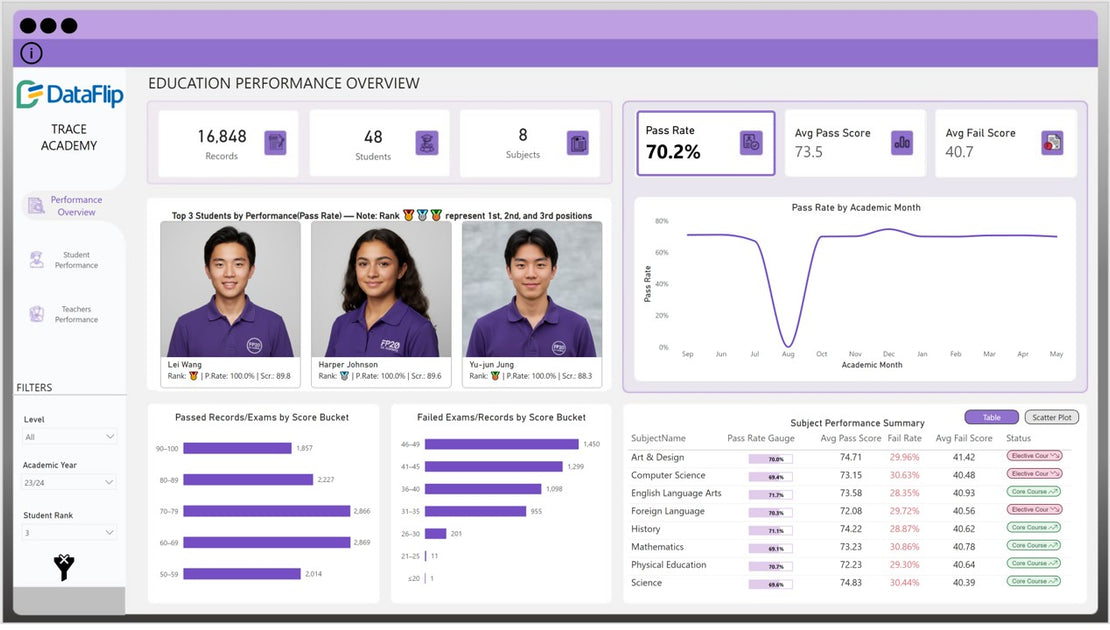This screenshot has width=1110, height=630.
Task: Select the Avg Fail Score card
Action: point(1006,143)
